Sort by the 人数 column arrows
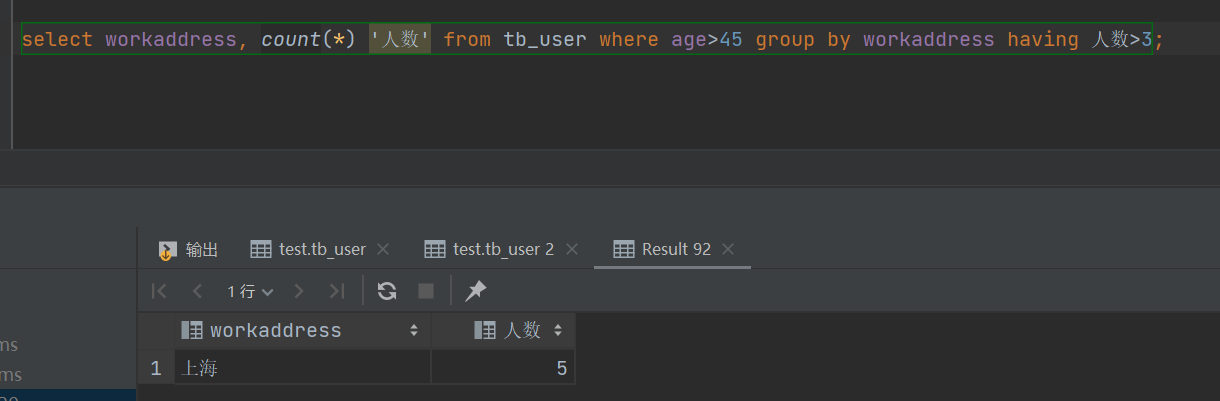 click(x=558, y=330)
